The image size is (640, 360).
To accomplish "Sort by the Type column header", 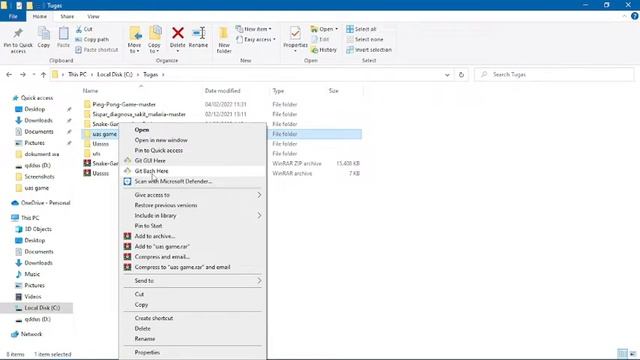I will 278,91.
